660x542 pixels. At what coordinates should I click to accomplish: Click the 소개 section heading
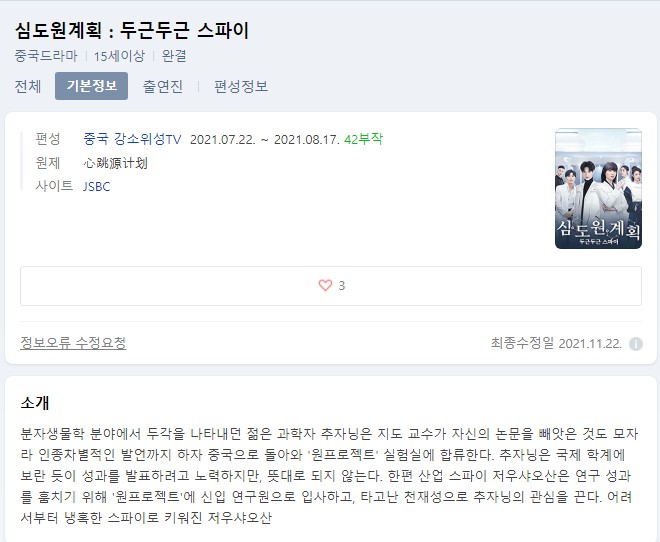point(35,403)
